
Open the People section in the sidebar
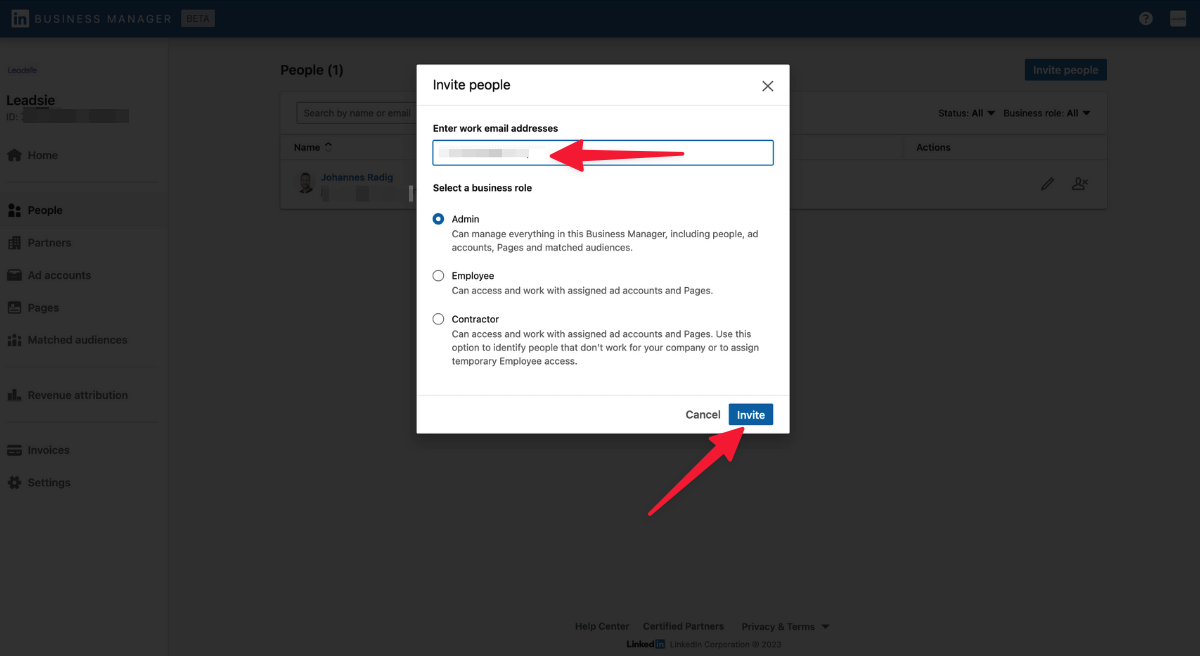tap(45, 209)
